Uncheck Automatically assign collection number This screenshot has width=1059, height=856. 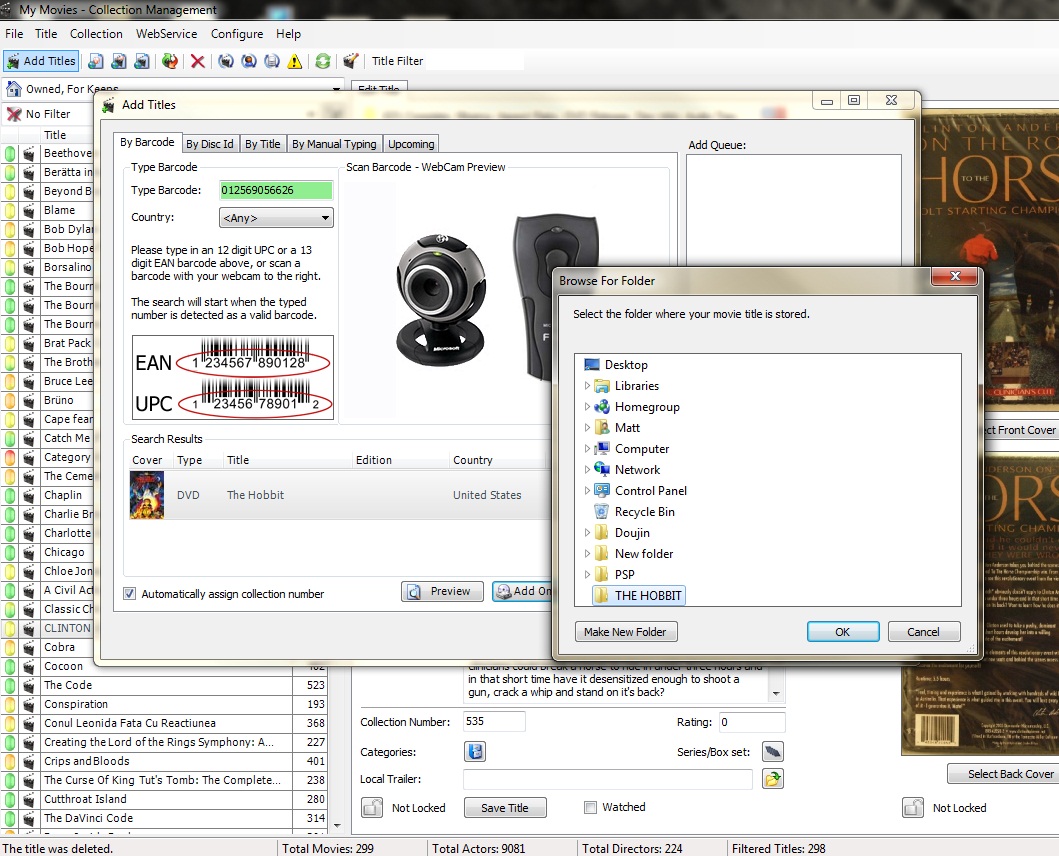tap(129, 593)
